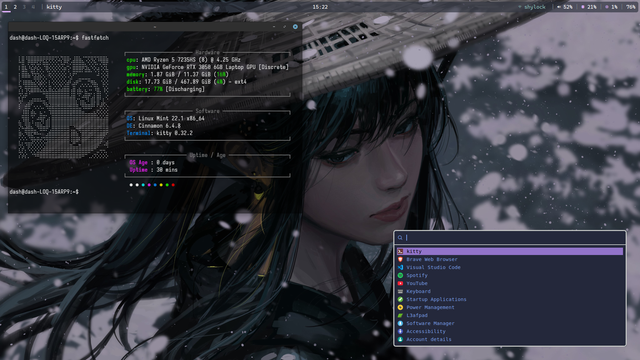640x360 pixels.
Task: Click the Uptime 38 mins line
Action: [x=153, y=170]
